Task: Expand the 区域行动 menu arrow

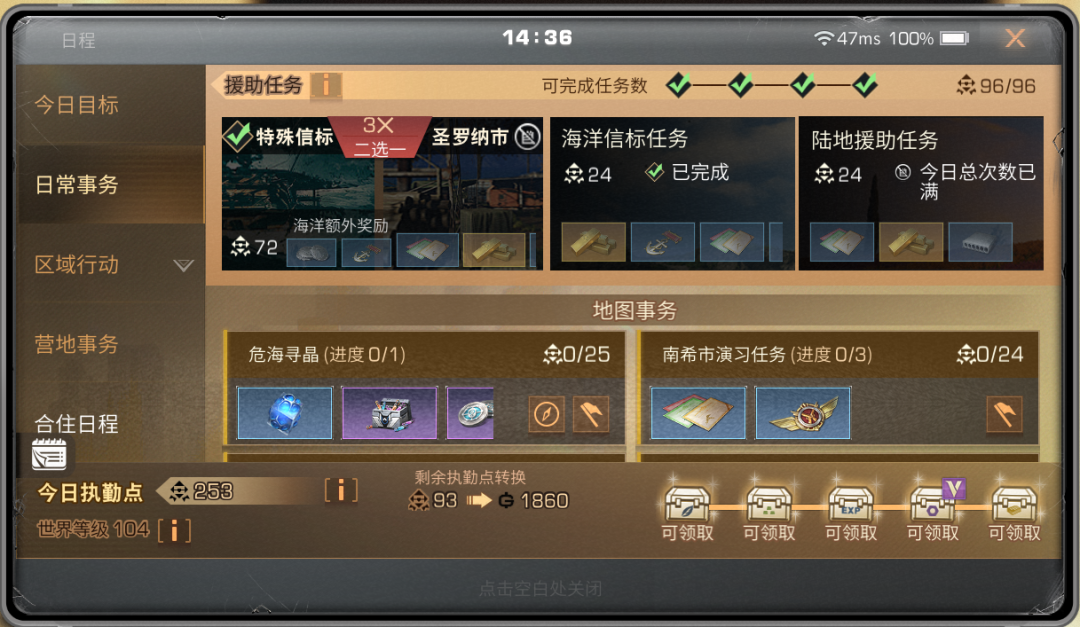Action: pyautogui.click(x=183, y=265)
